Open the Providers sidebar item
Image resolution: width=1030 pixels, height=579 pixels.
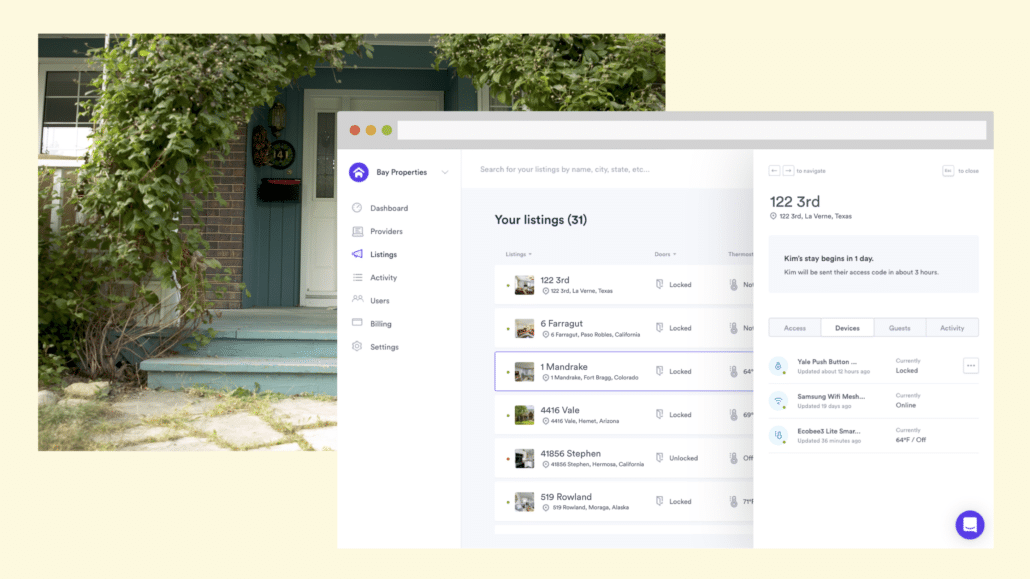(x=386, y=231)
